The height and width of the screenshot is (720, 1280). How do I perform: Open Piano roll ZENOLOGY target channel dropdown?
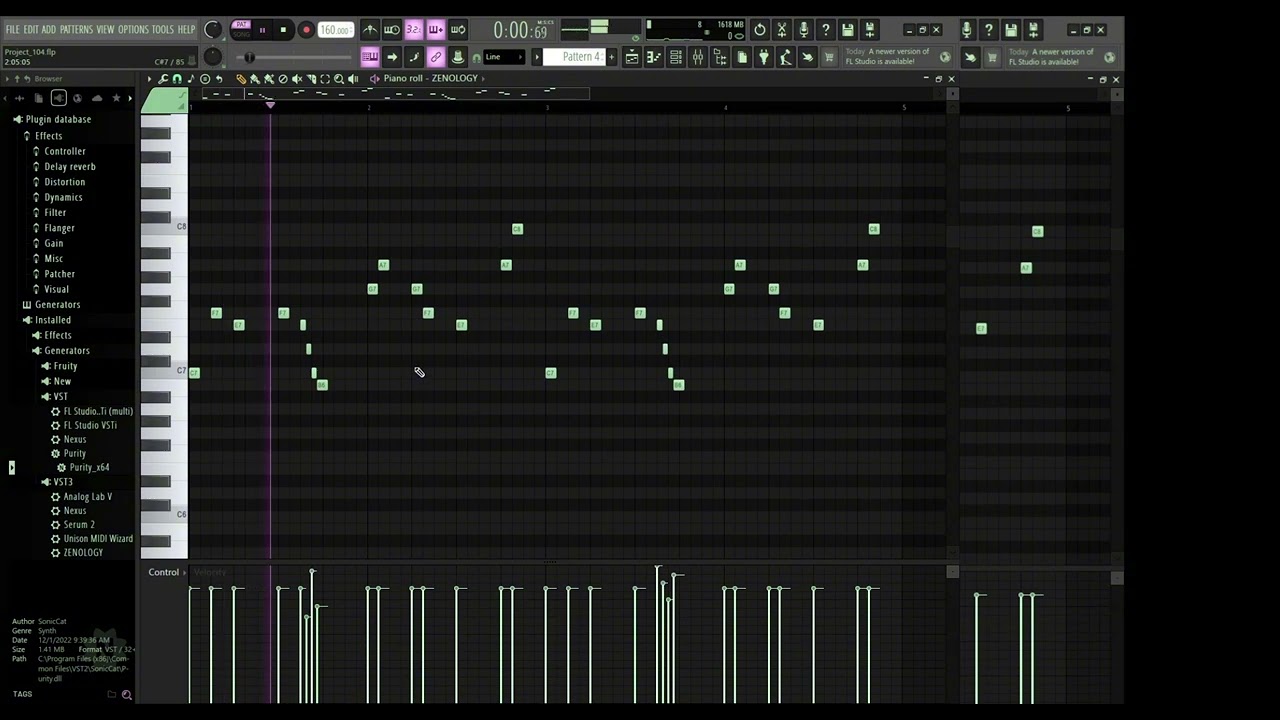(x=432, y=79)
